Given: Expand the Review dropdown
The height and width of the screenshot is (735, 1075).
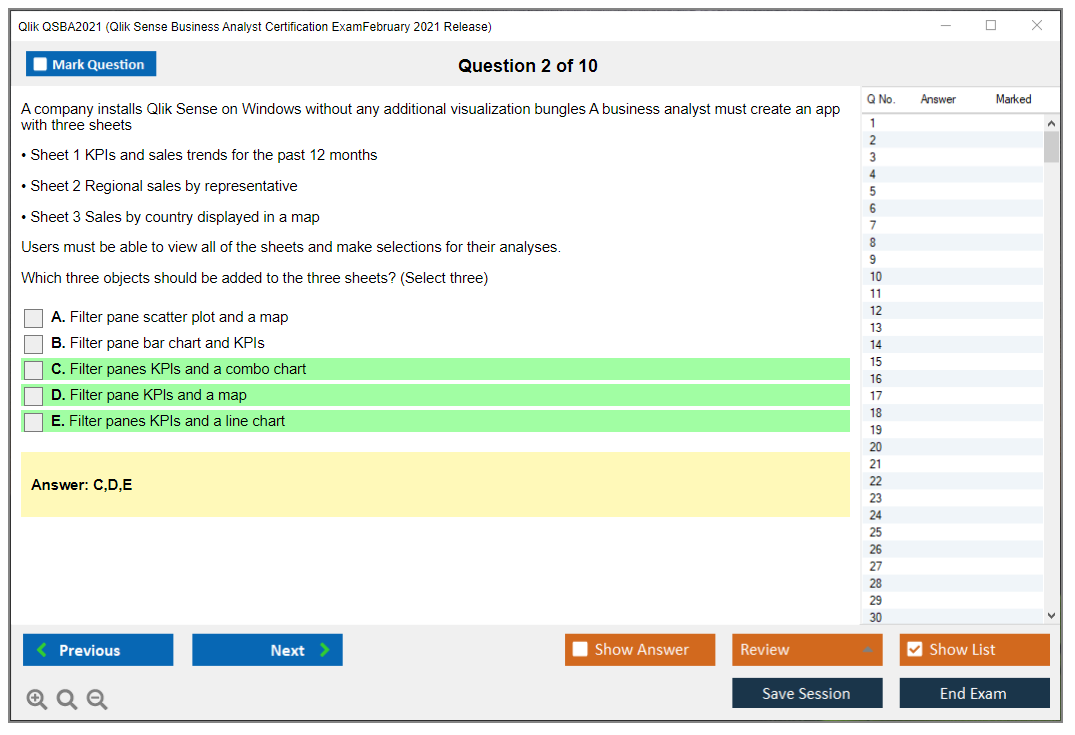Looking at the screenshot, I should (x=867, y=650).
